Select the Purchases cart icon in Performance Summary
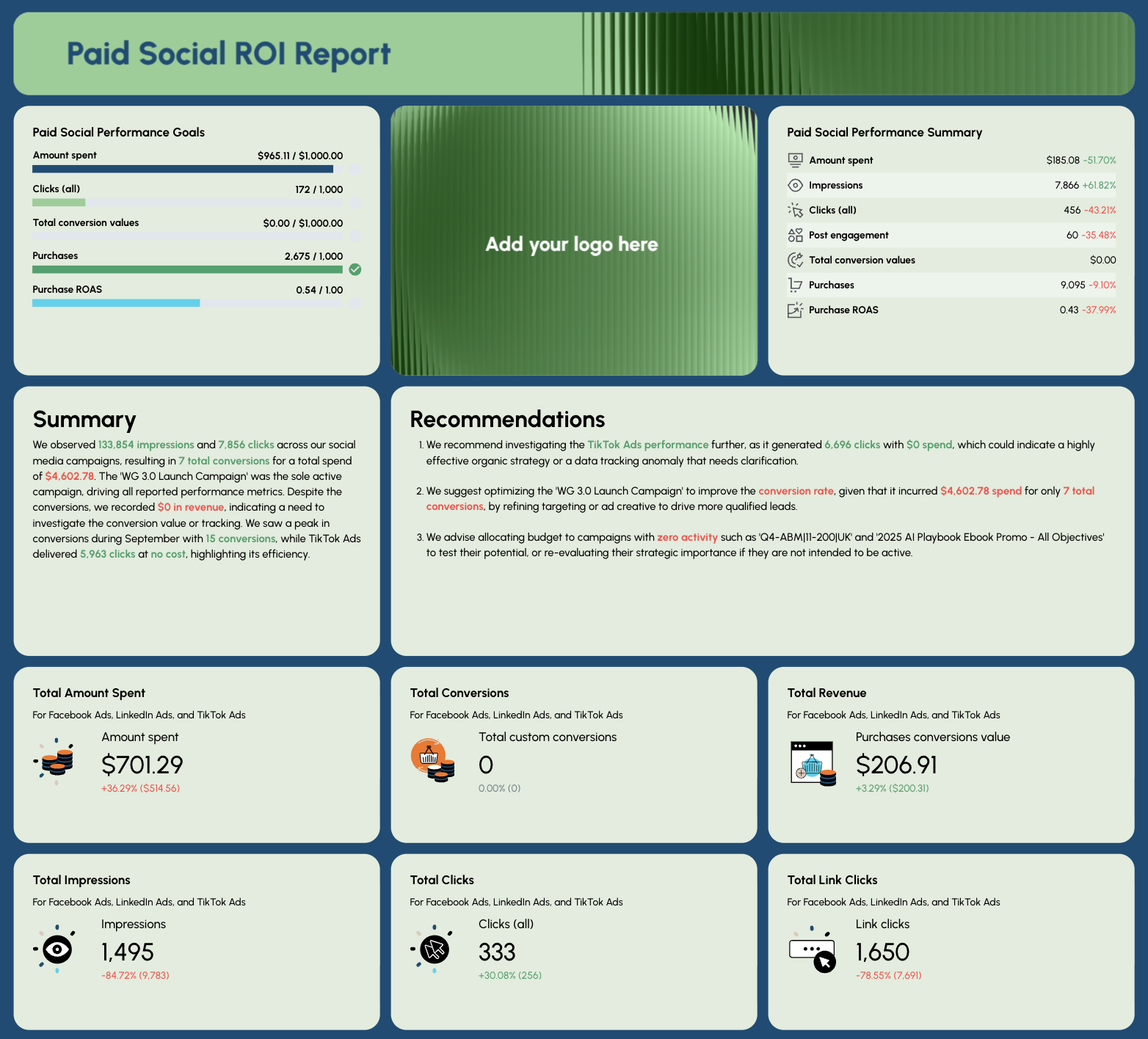Screen dimensions: 1148x1039 coord(795,285)
